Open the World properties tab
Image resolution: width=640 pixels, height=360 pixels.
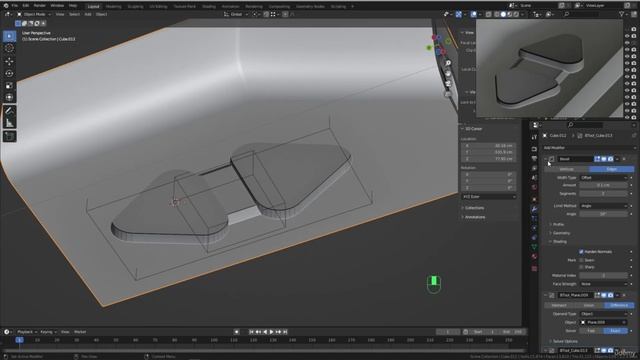(534, 188)
